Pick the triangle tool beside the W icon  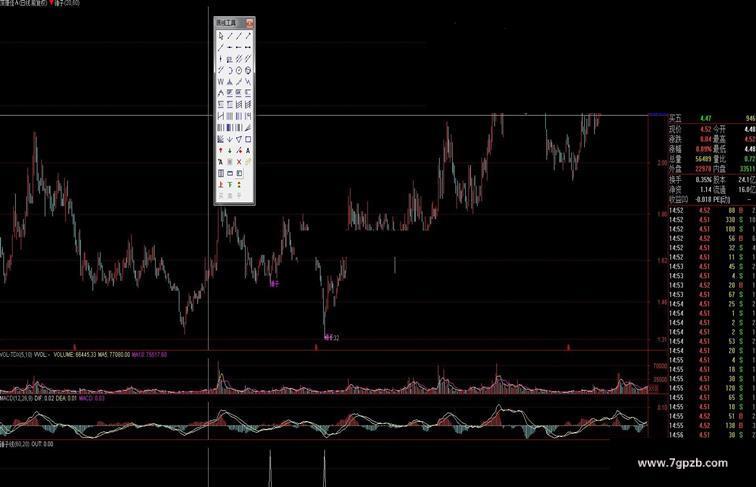230,82
